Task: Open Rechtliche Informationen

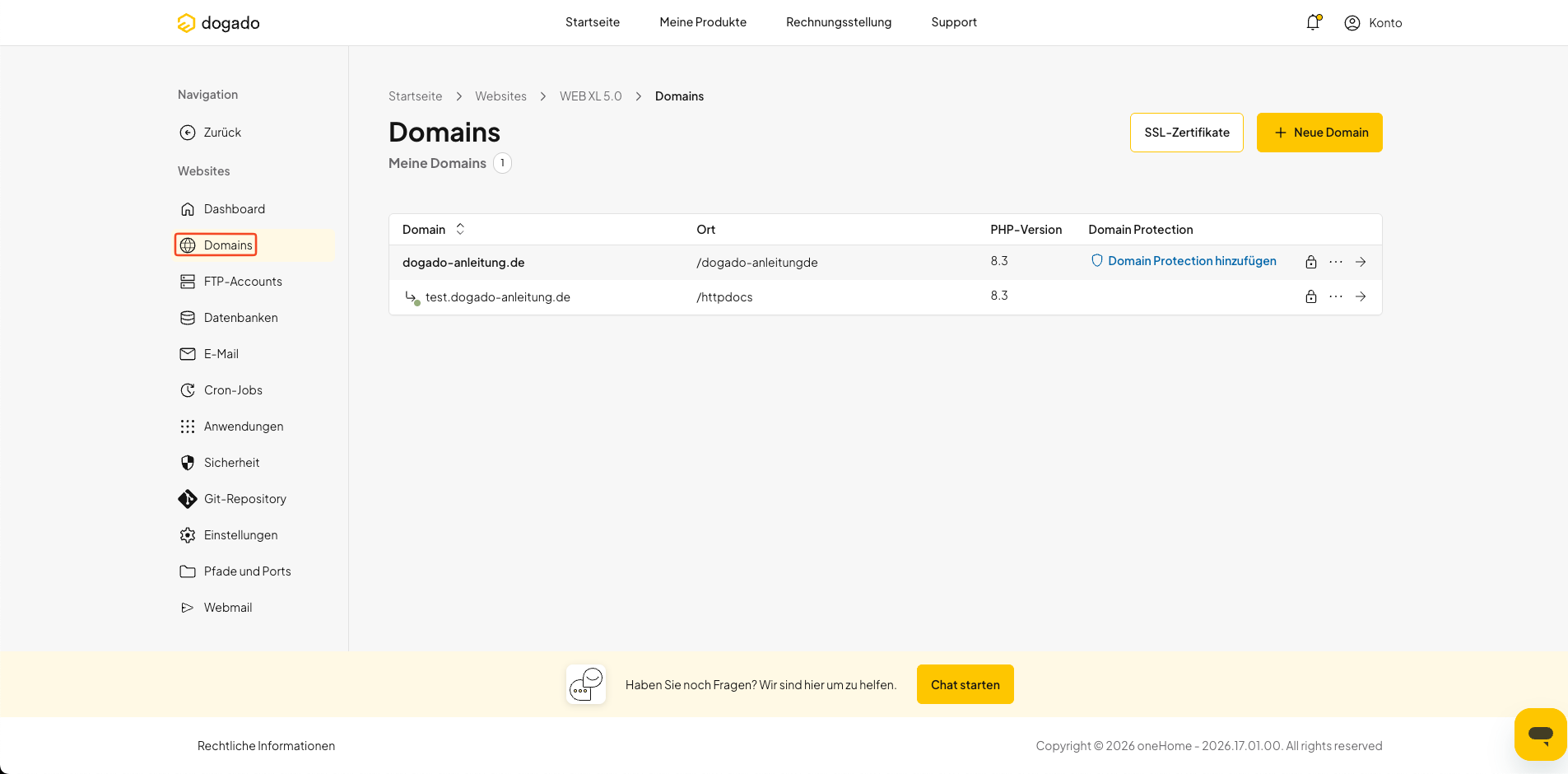Action: coord(266,746)
